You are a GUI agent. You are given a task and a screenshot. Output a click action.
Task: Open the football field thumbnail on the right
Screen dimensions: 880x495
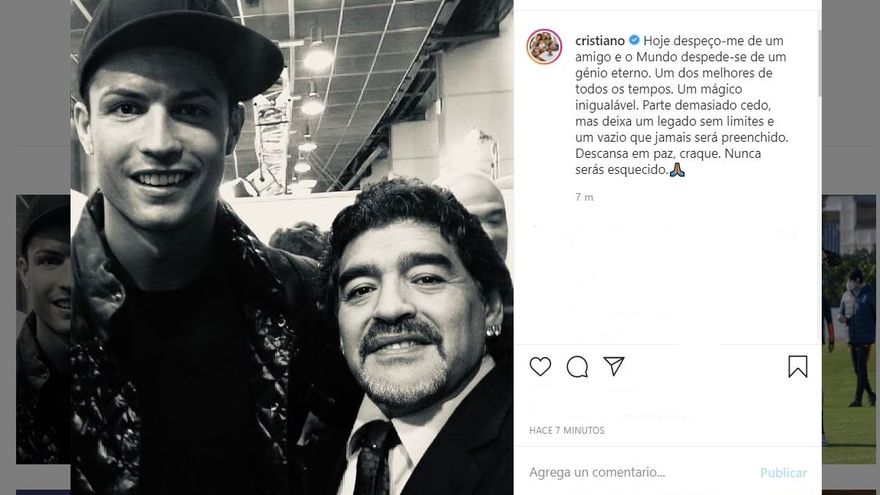pyautogui.click(x=849, y=329)
